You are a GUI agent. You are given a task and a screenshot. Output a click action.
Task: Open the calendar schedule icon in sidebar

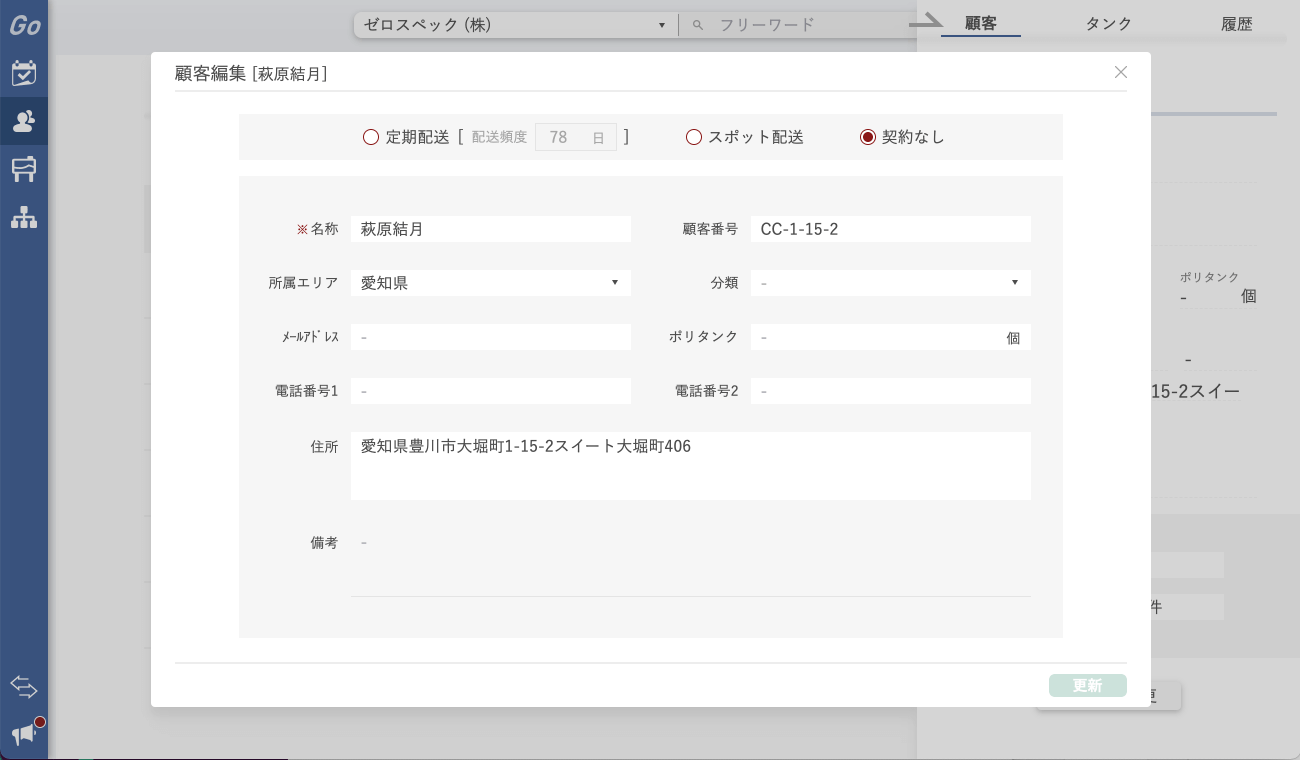click(x=24, y=73)
